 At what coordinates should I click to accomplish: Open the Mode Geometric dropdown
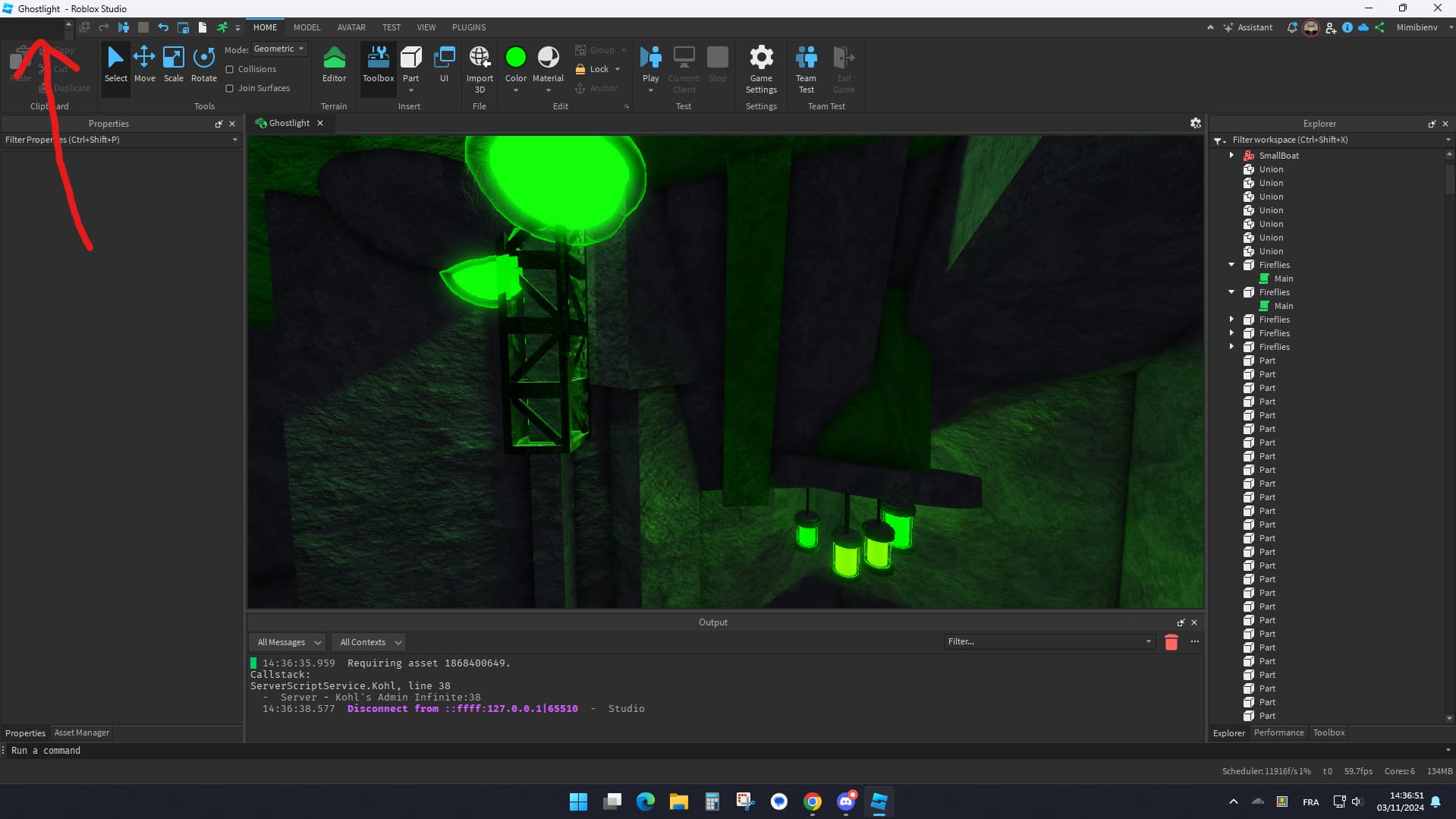(278, 48)
